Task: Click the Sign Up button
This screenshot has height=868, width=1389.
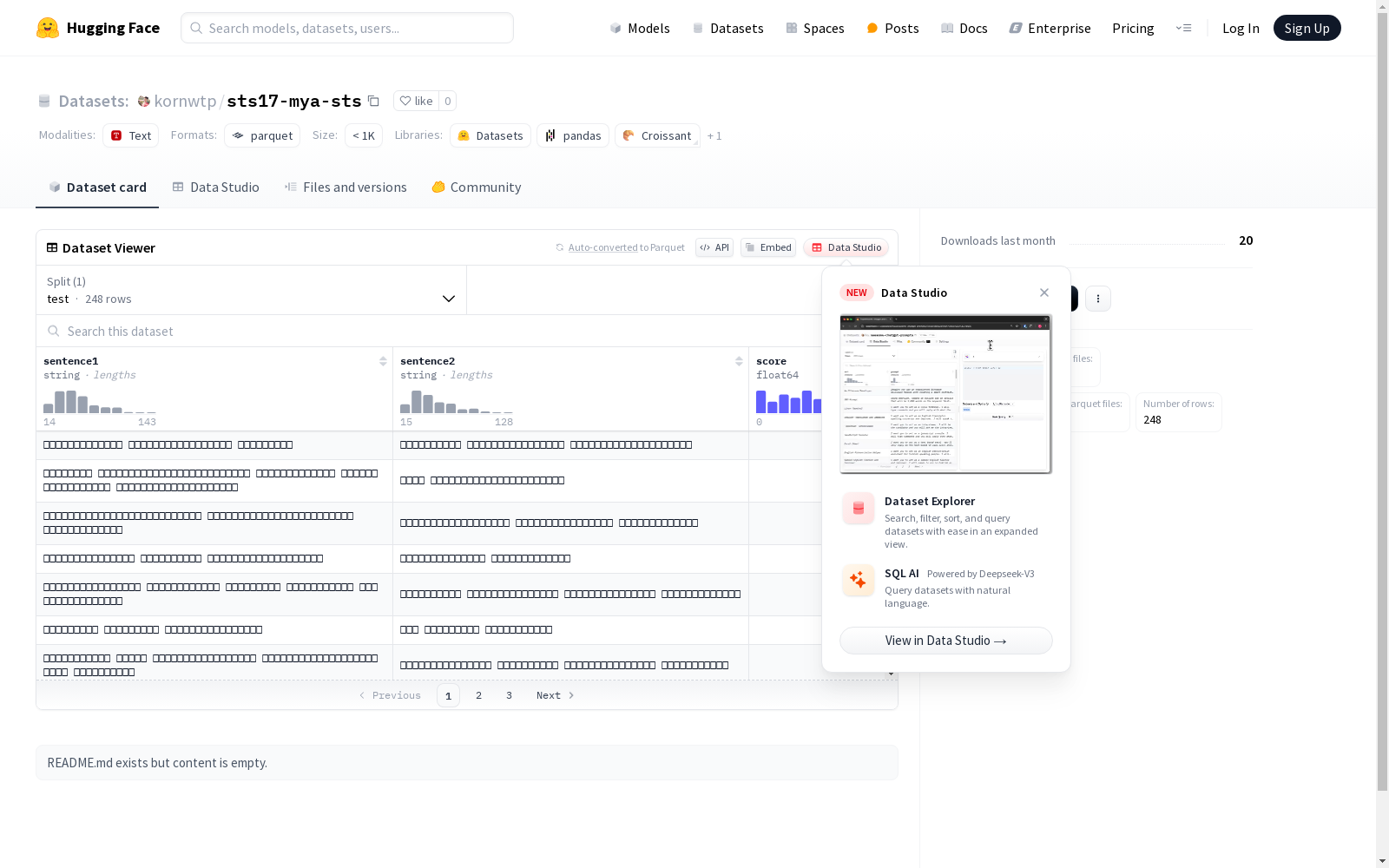Action: pyautogui.click(x=1307, y=28)
